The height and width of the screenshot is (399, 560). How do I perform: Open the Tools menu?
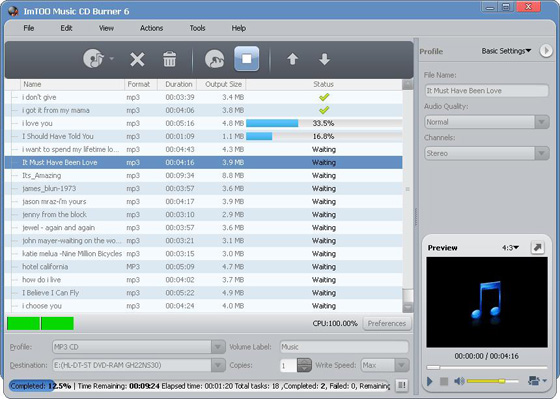coord(197,28)
